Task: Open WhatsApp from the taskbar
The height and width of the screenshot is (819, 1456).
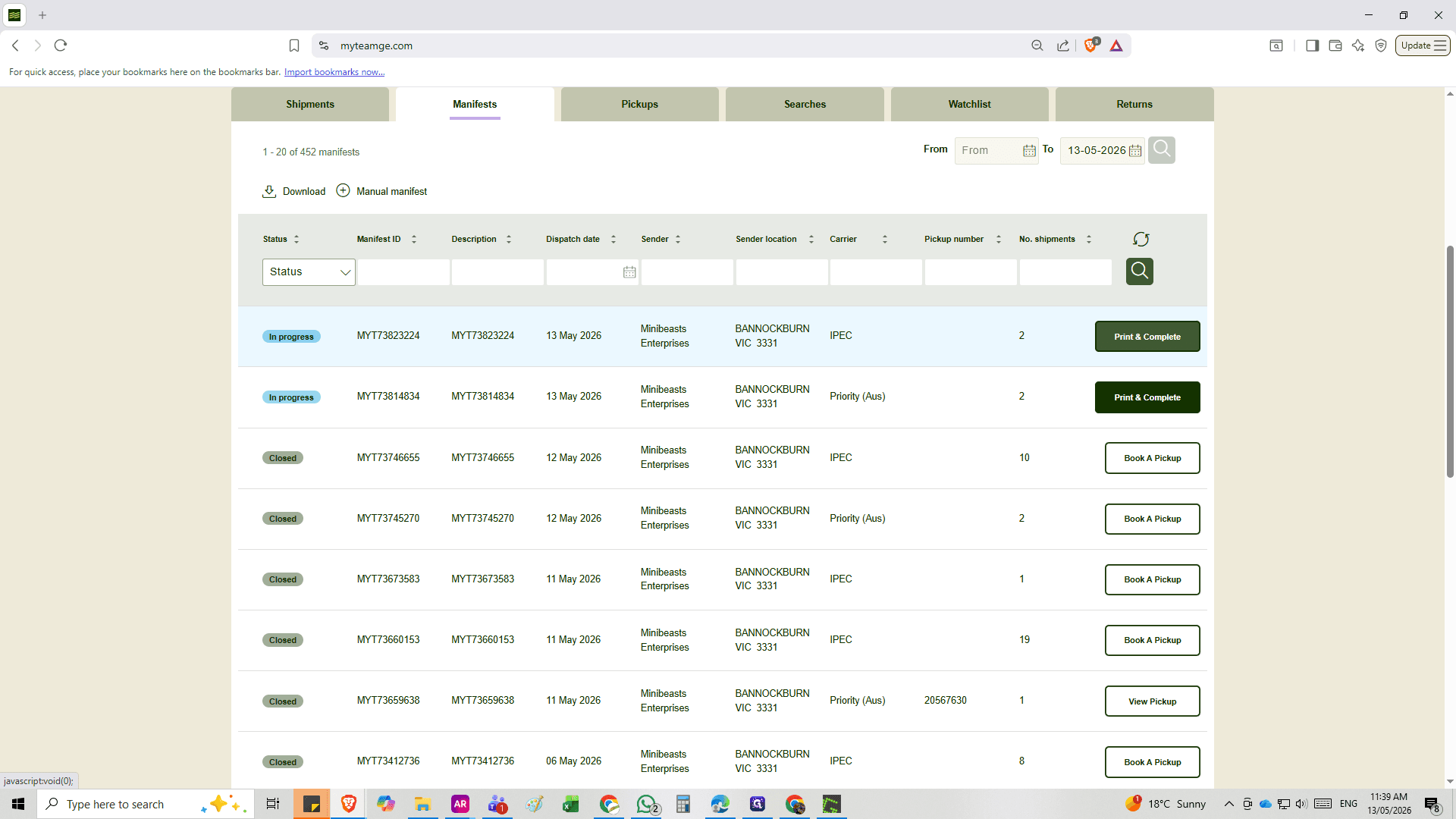Action: 647,804
